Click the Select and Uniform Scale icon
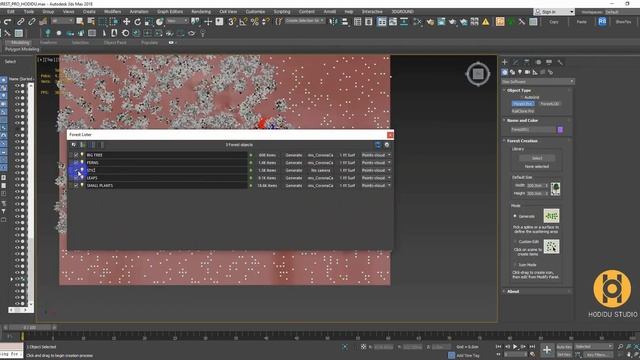 (149, 22)
